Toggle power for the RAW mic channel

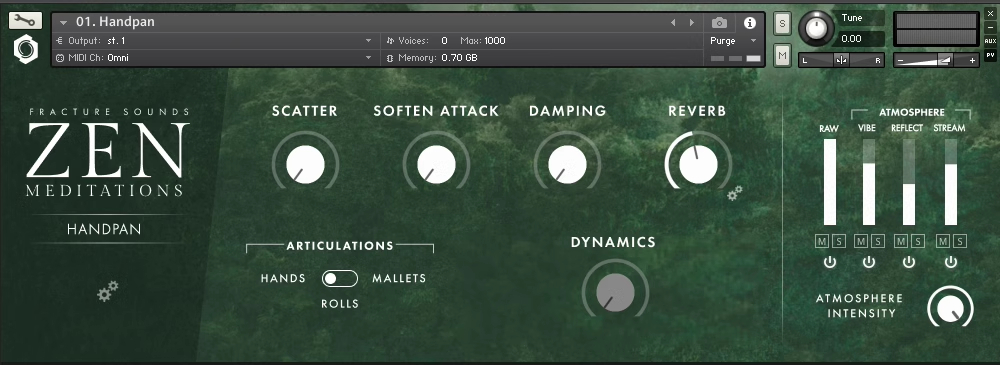pyautogui.click(x=829, y=262)
